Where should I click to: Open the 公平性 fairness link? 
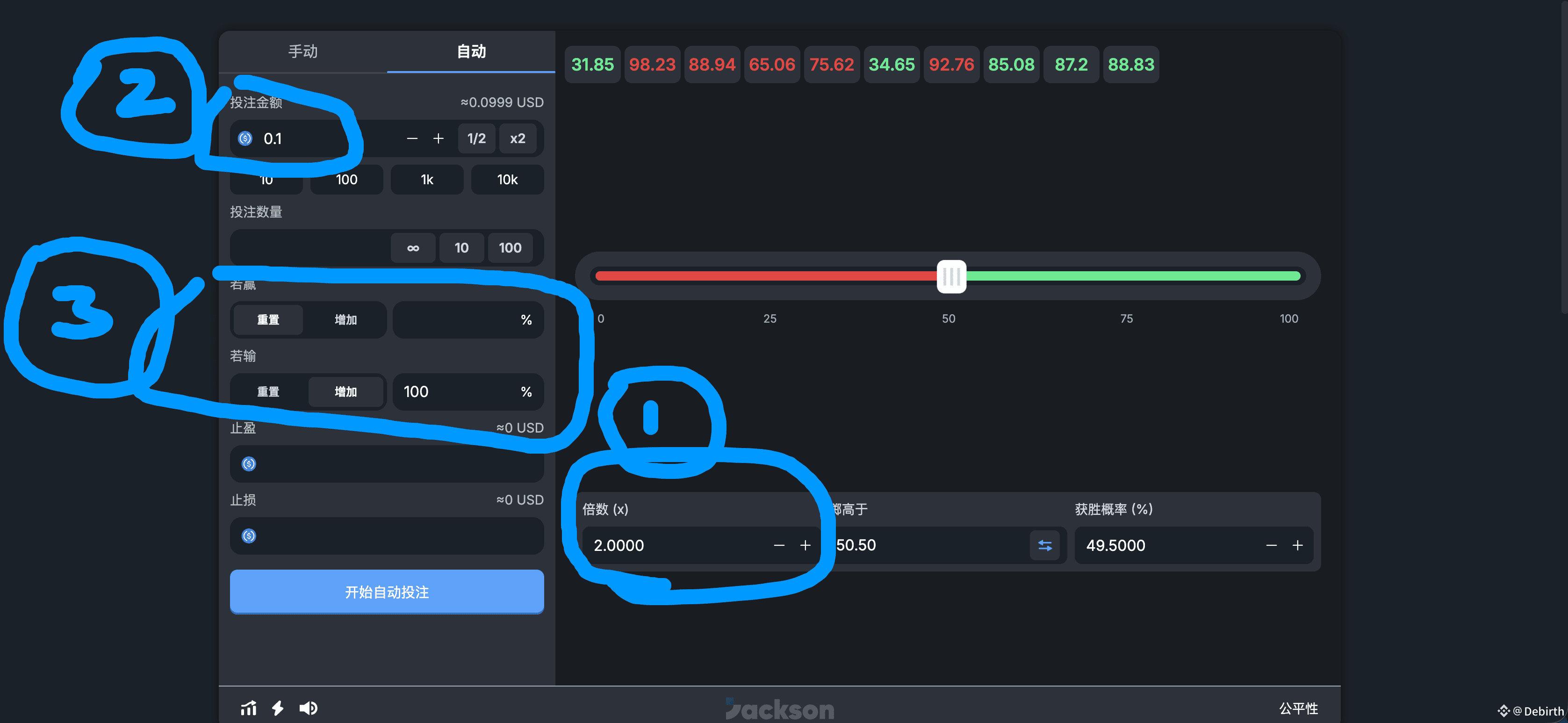click(x=1298, y=708)
